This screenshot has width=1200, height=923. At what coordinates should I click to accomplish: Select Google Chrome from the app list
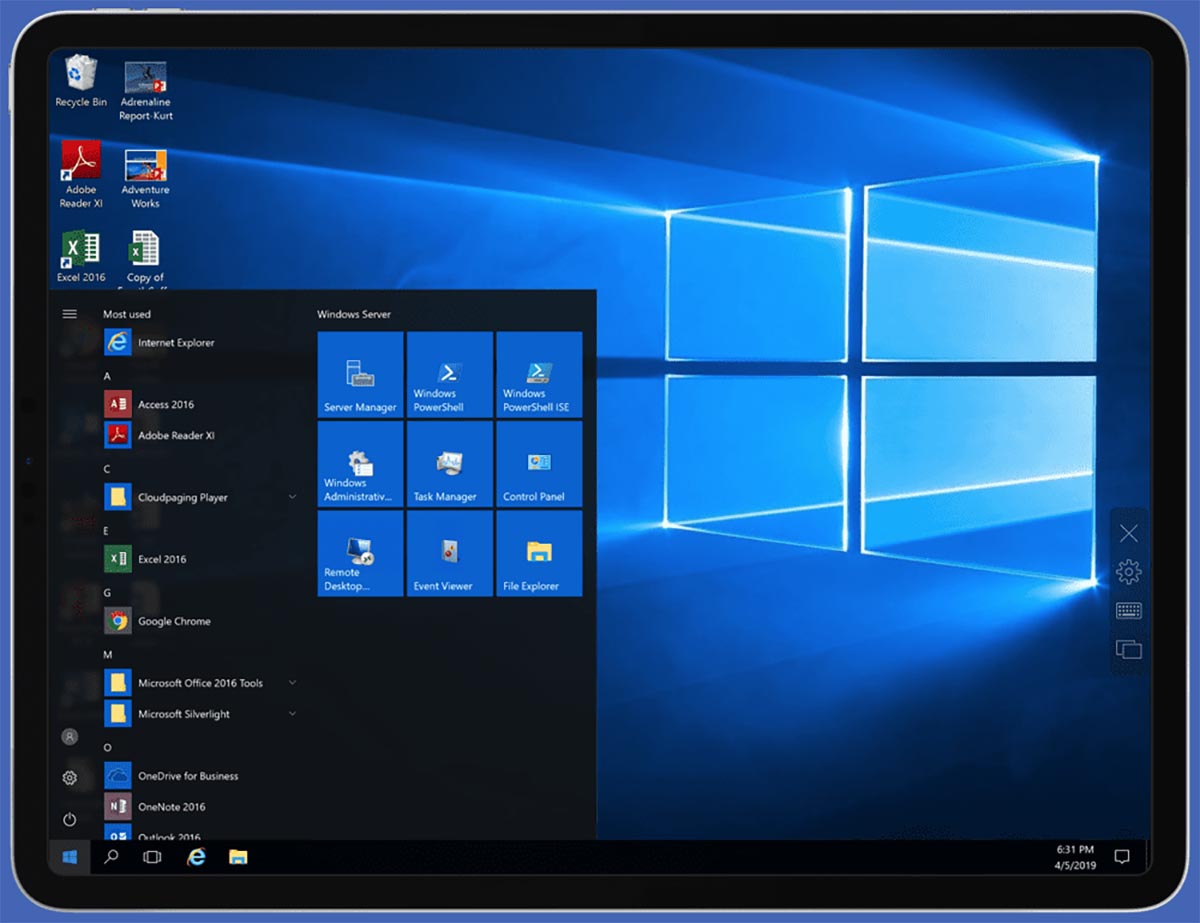(x=174, y=621)
